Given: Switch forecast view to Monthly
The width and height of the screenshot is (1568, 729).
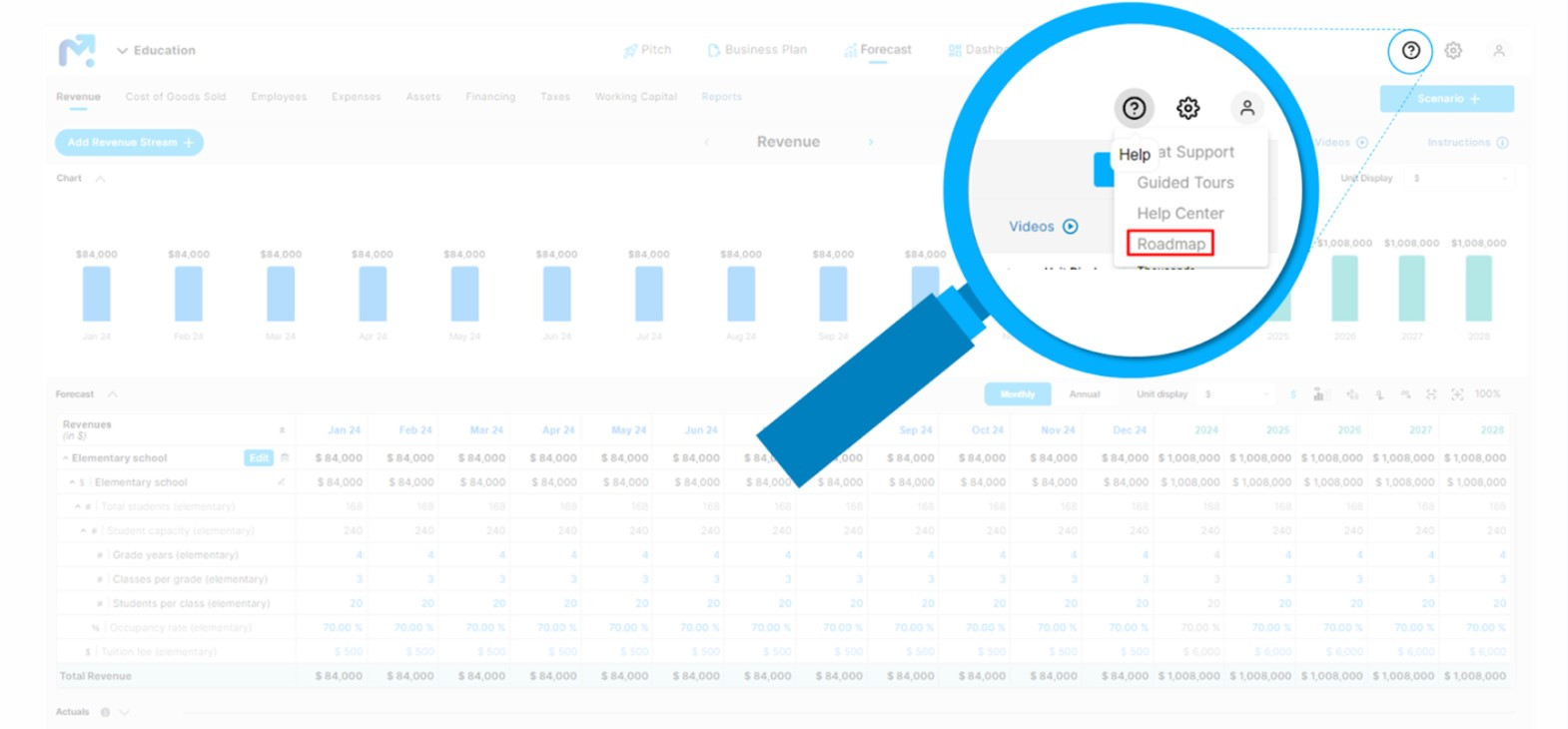Looking at the screenshot, I should pos(1017,394).
